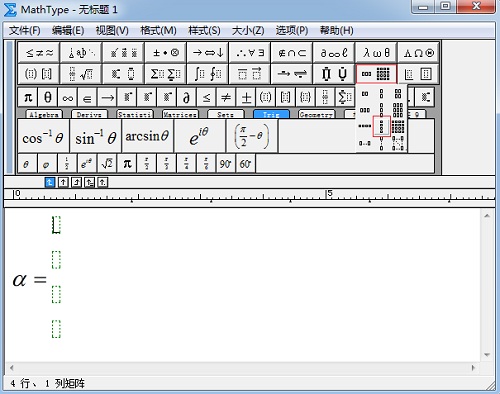Open the spaces and ellipses palette
This screenshot has height=394, width=500.
point(81,52)
